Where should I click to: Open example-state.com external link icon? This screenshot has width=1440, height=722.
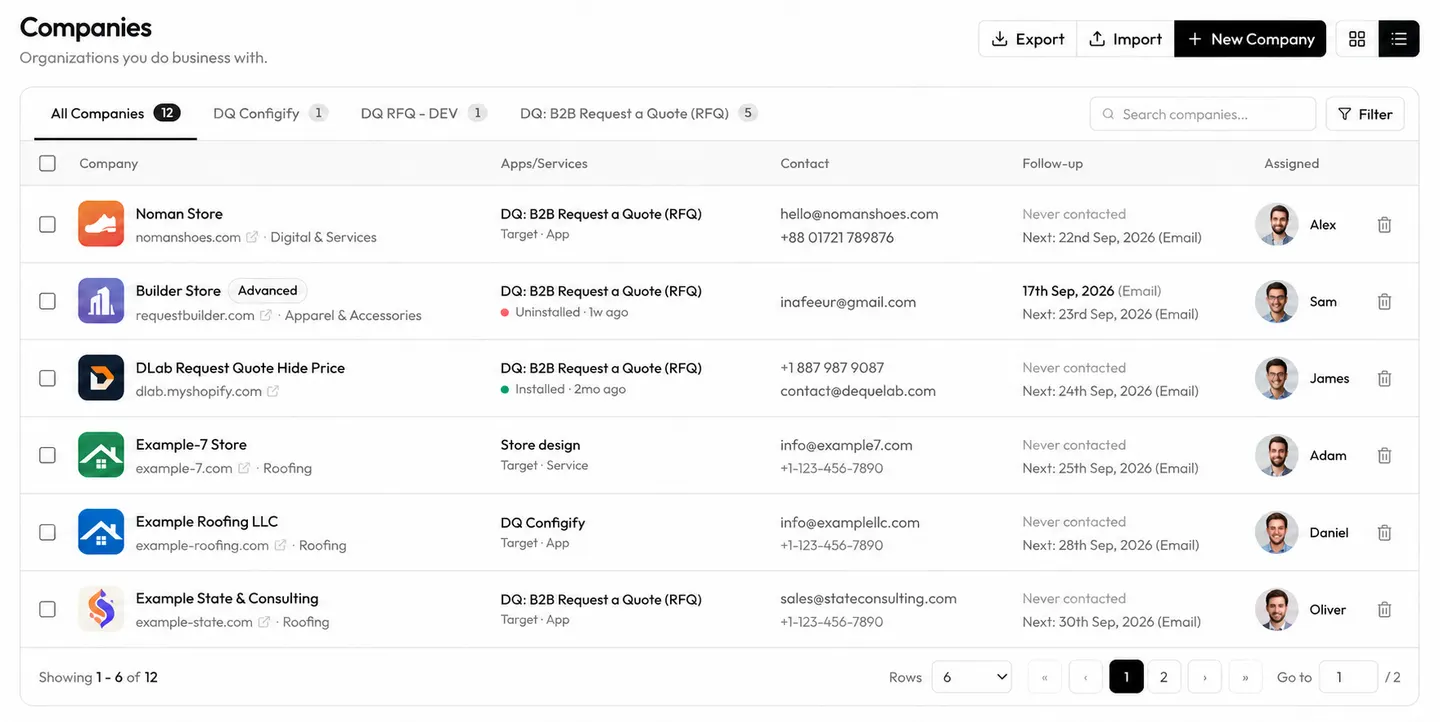click(x=264, y=622)
